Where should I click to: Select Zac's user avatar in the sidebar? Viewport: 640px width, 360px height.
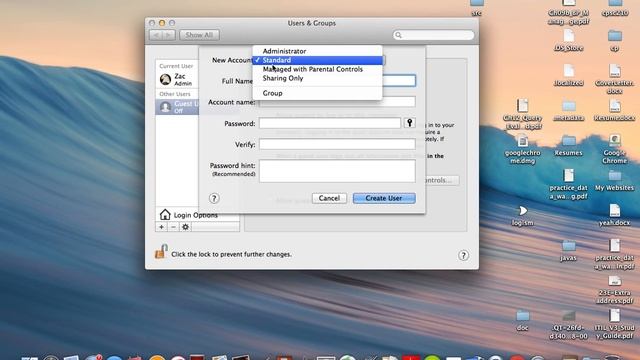click(x=165, y=79)
